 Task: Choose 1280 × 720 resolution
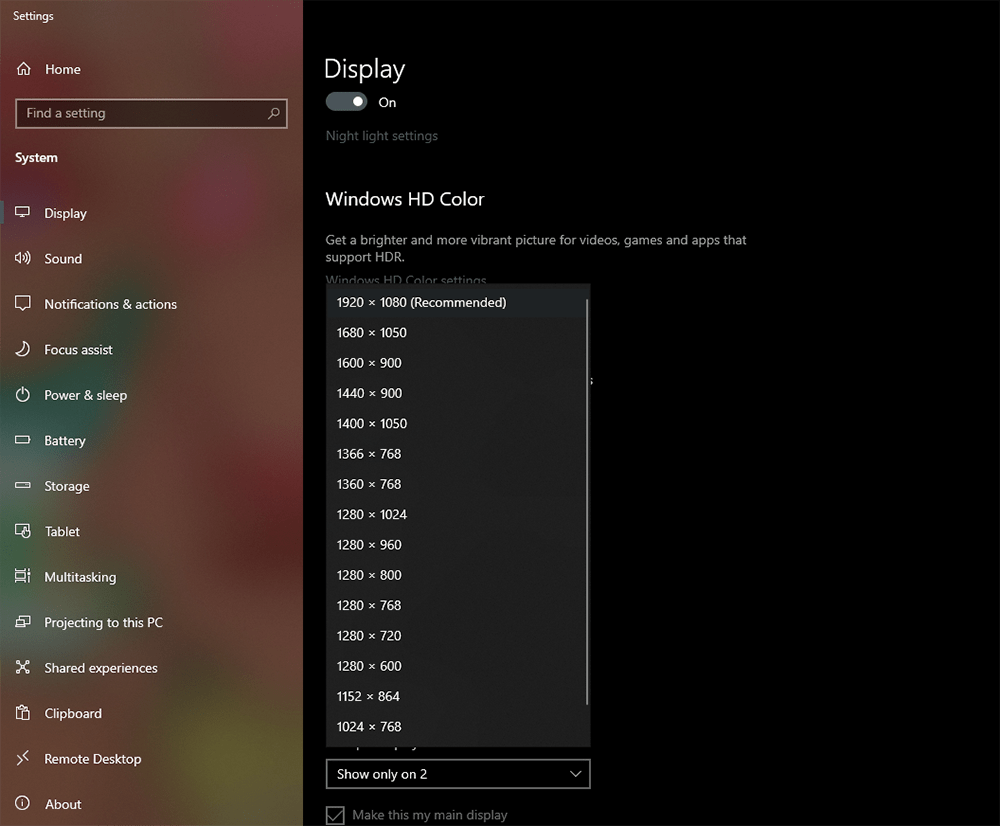pos(458,635)
